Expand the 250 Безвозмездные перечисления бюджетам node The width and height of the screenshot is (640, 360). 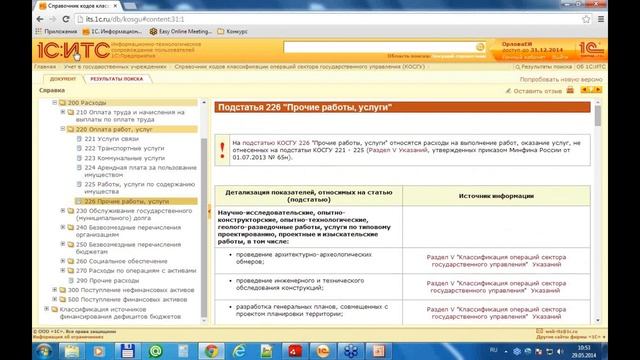63,244
